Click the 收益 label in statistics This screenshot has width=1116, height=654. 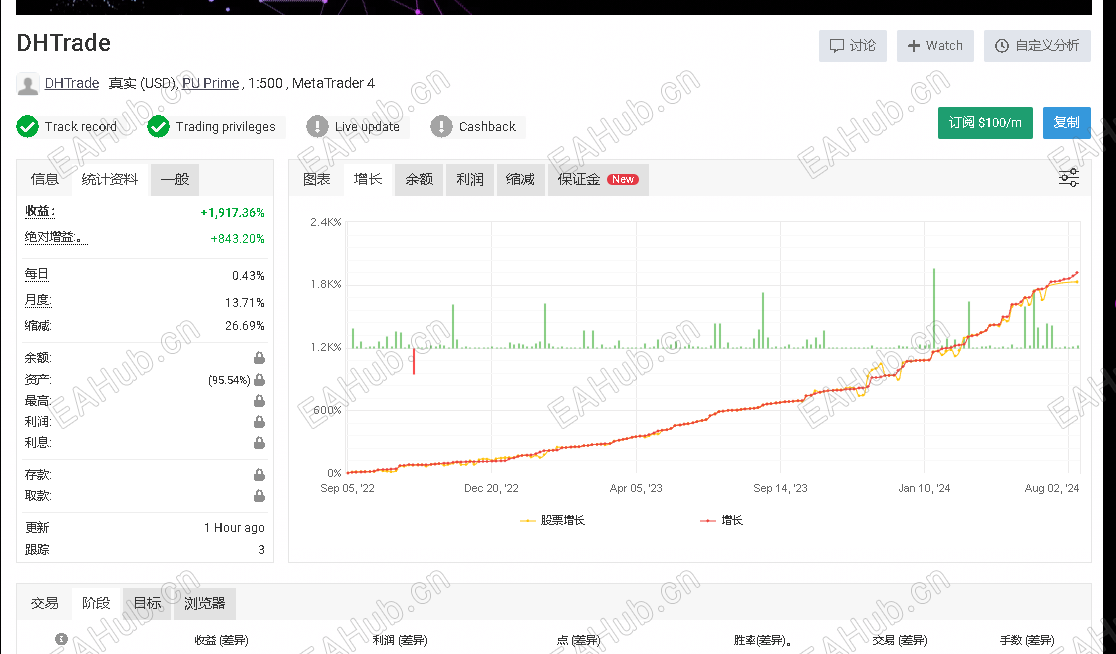(x=40, y=211)
